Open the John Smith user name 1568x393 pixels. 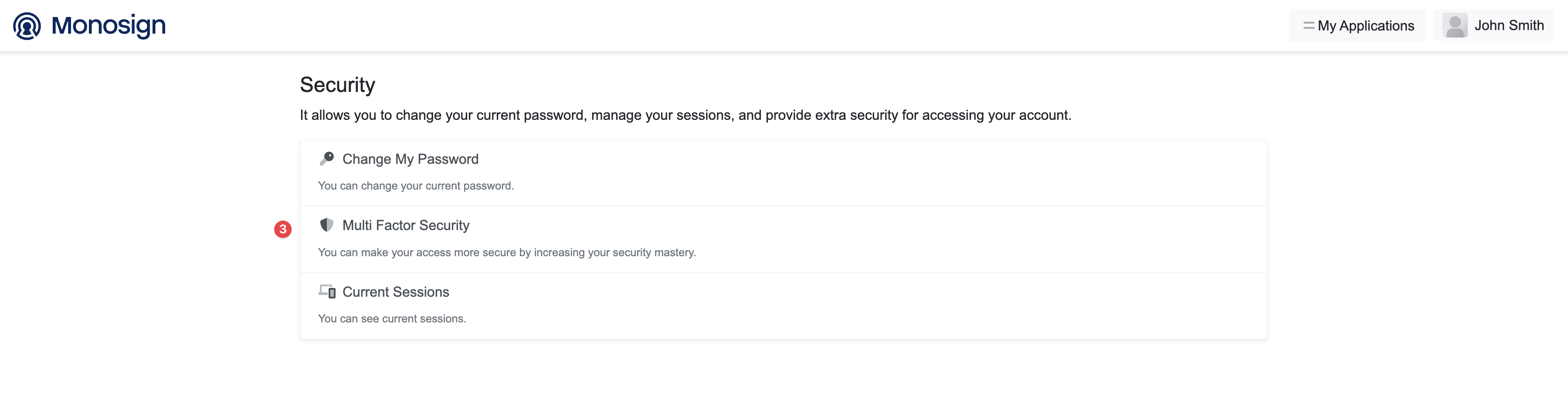[1508, 26]
